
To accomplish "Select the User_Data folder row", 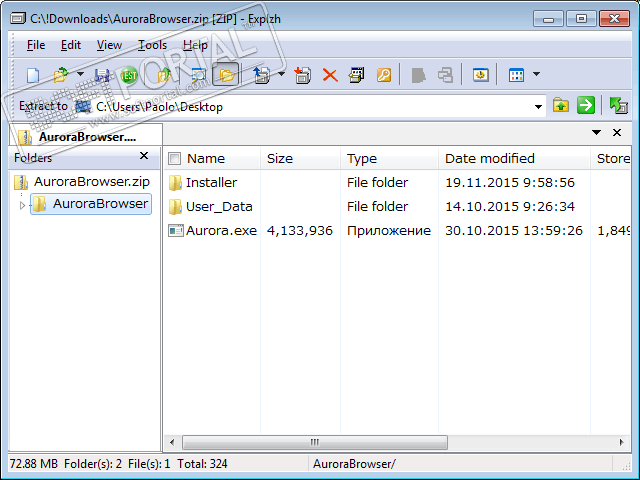I will click(x=397, y=207).
